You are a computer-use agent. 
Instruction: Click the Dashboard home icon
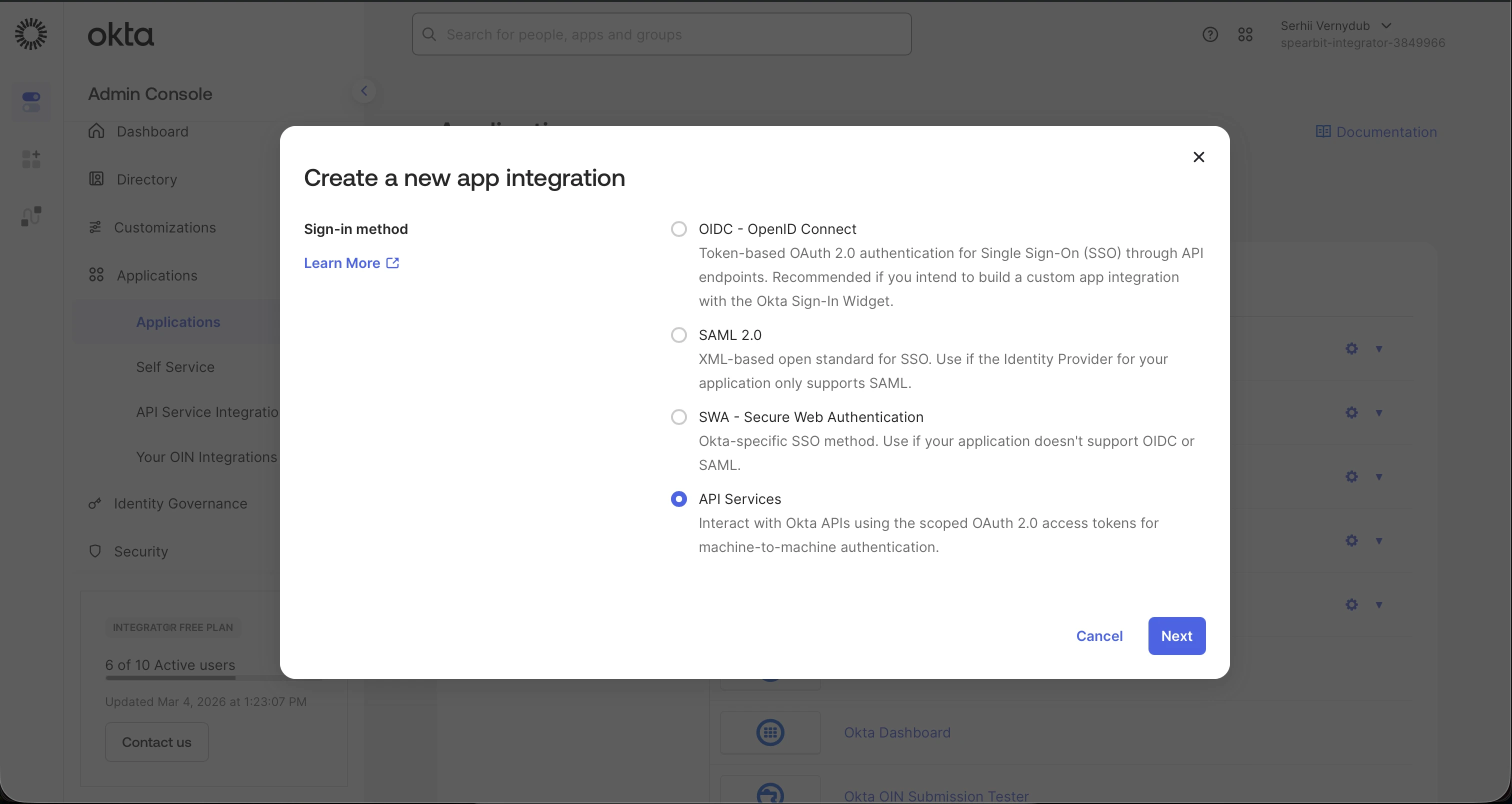pyautogui.click(x=96, y=131)
